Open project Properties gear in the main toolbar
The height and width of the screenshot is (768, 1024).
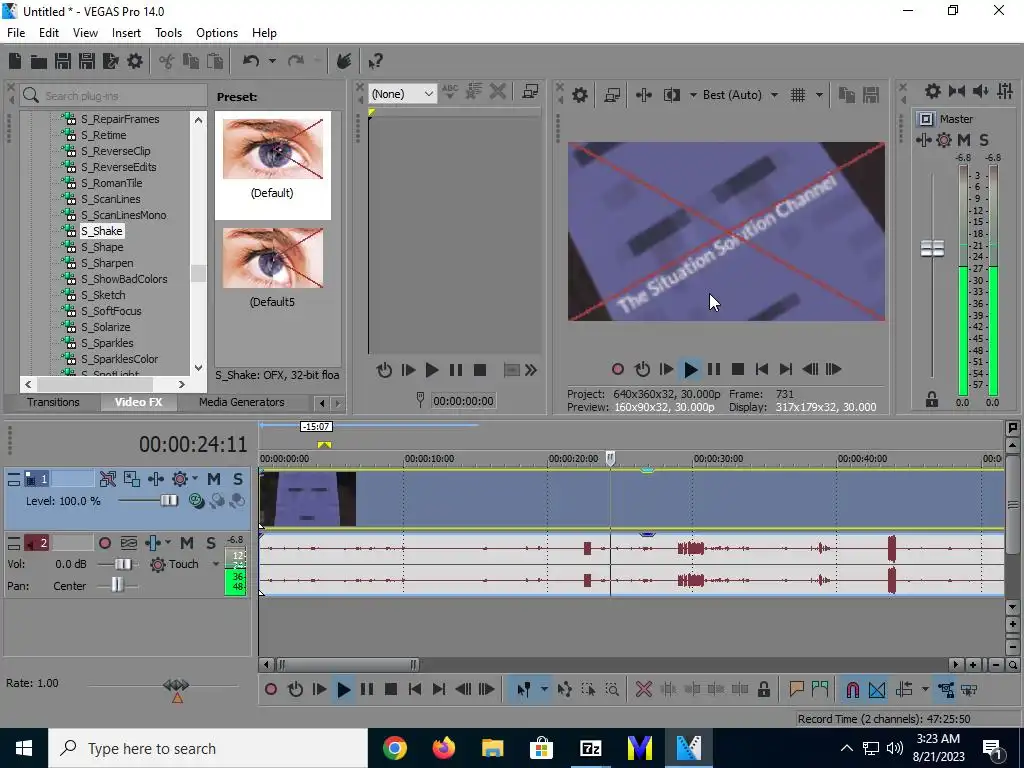(x=135, y=61)
